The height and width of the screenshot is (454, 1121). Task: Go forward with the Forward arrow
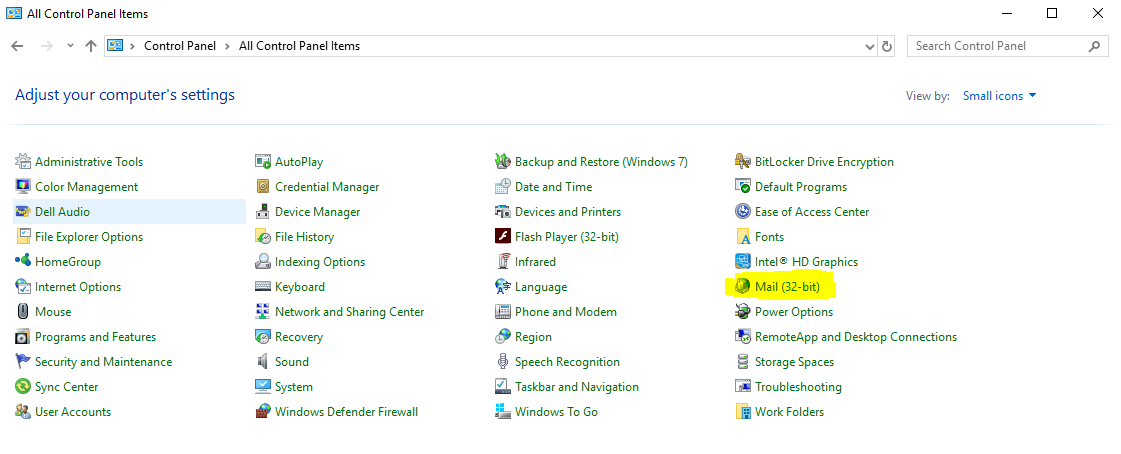coord(47,46)
